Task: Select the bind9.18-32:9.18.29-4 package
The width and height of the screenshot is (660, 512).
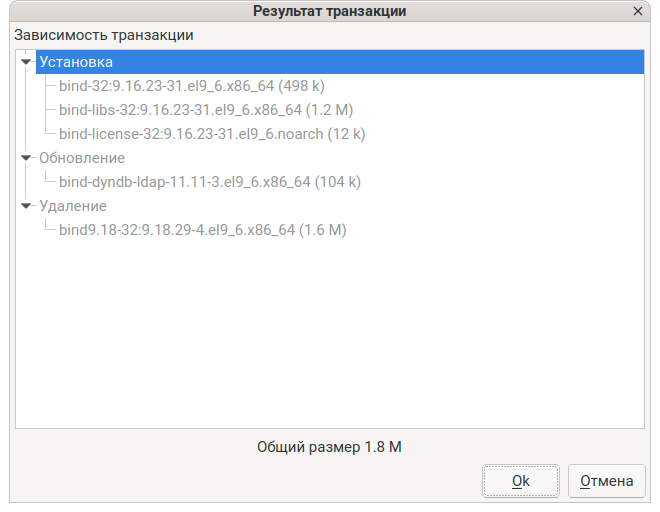Action: [202, 230]
